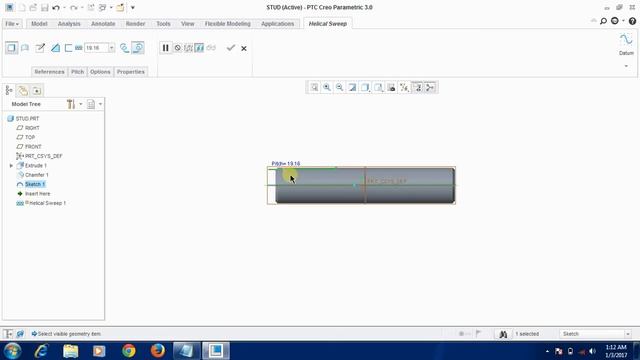
Task: Open Google Chrome from the taskbar
Action: click(x=129, y=351)
